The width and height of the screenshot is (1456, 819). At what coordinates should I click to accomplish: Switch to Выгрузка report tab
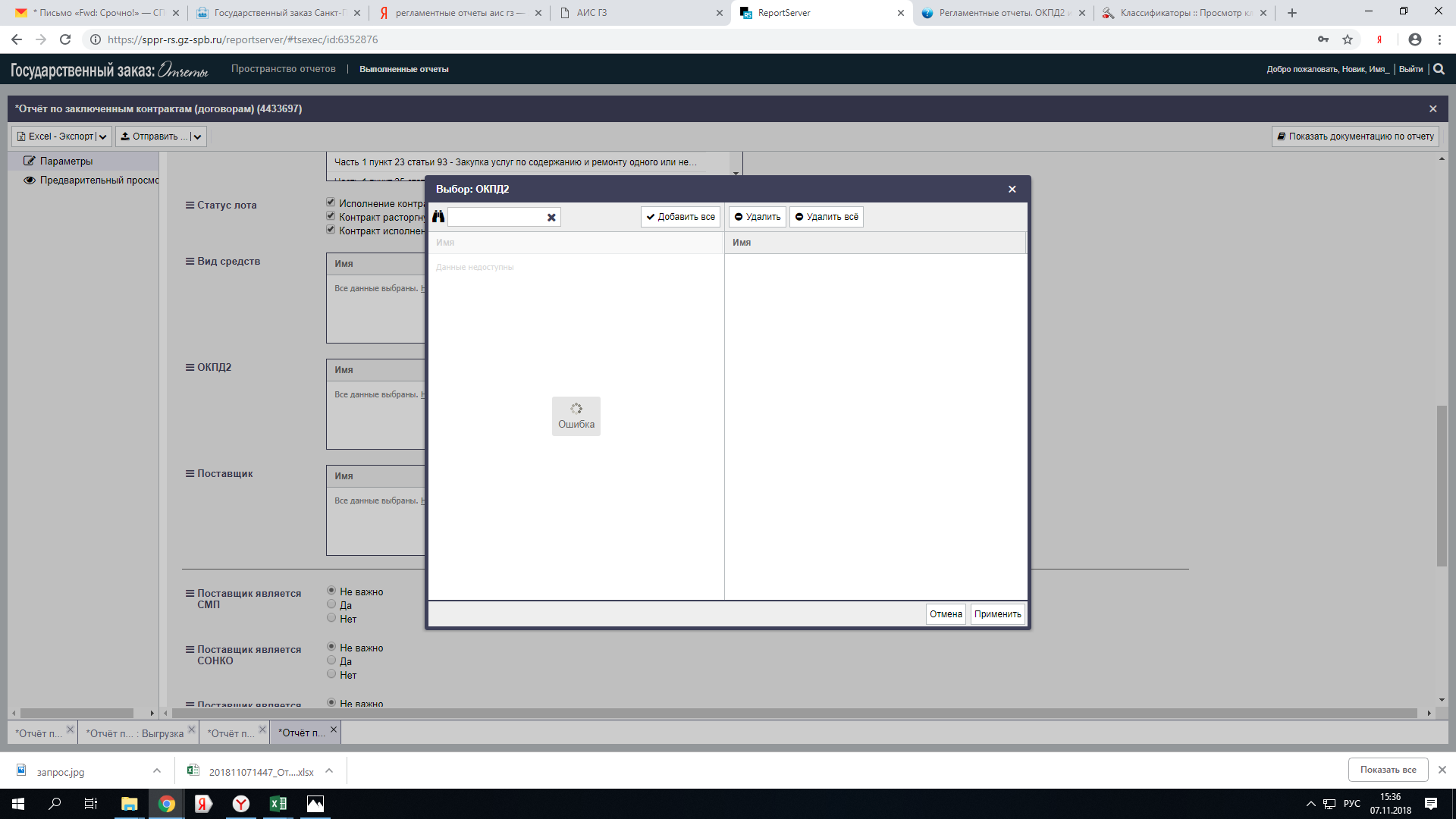click(135, 733)
